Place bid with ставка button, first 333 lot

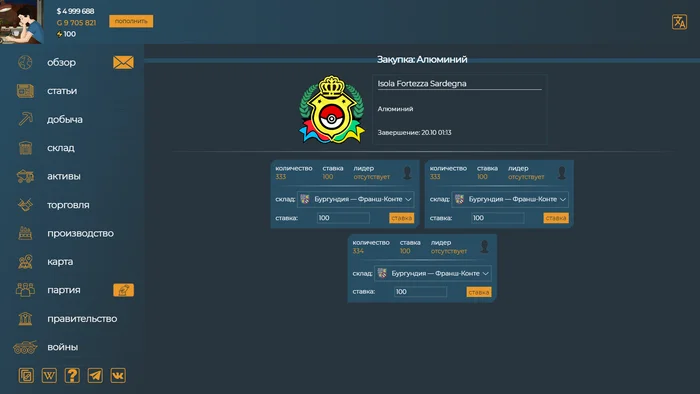[401, 218]
